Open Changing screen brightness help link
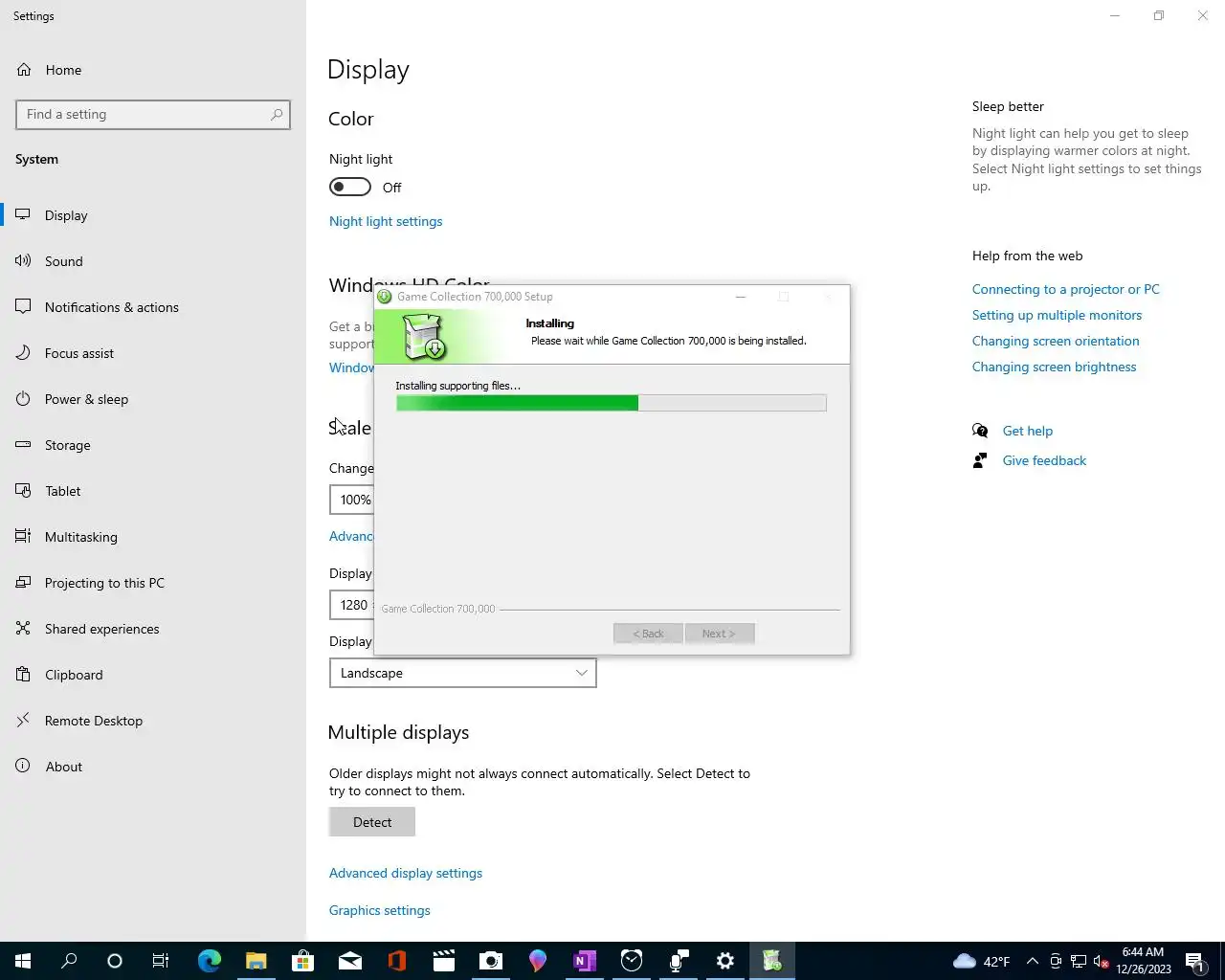 [1055, 367]
